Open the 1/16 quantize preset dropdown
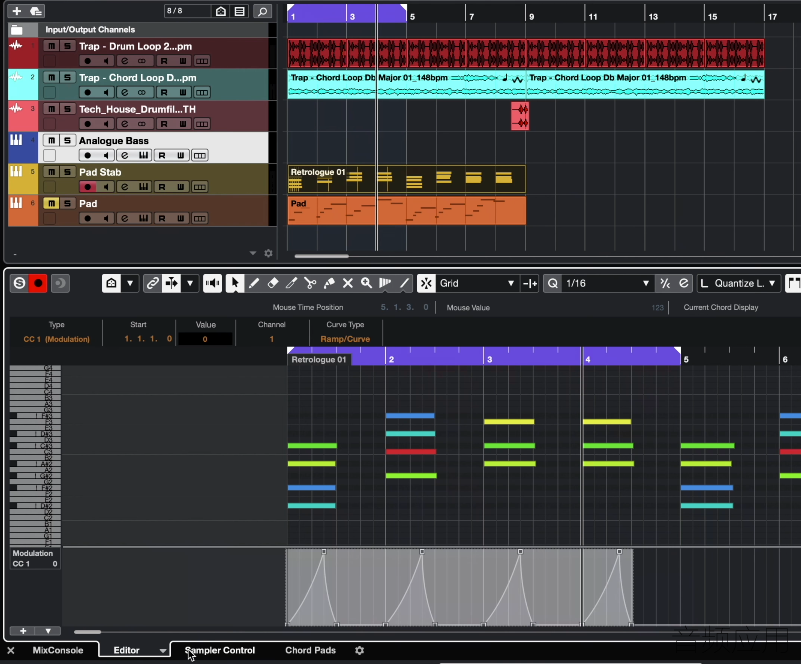The width and height of the screenshot is (801, 664). point(607,283)
